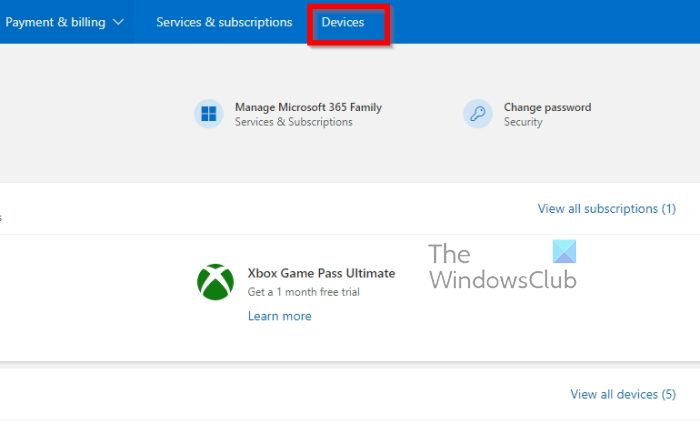This screenshot has width=700, height=424.
Task: Click the Change password key icon
Action: pos(478,113)
